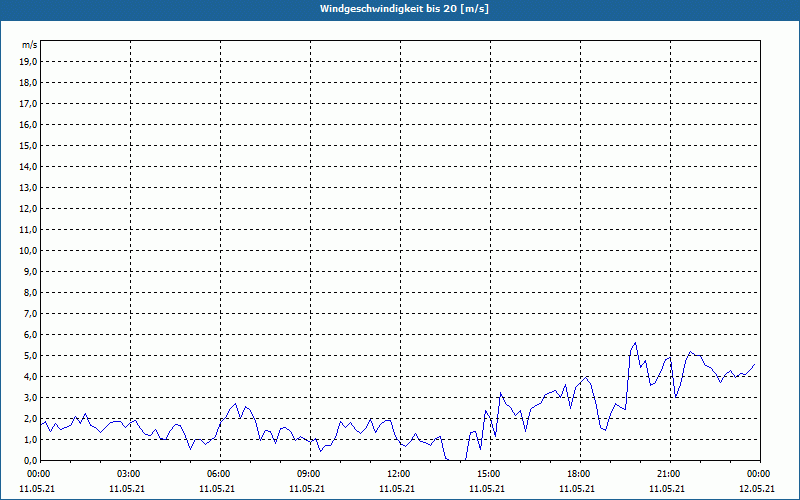
Task: Click the 11.05.21 date under 12:00
Action: point(397,488)
